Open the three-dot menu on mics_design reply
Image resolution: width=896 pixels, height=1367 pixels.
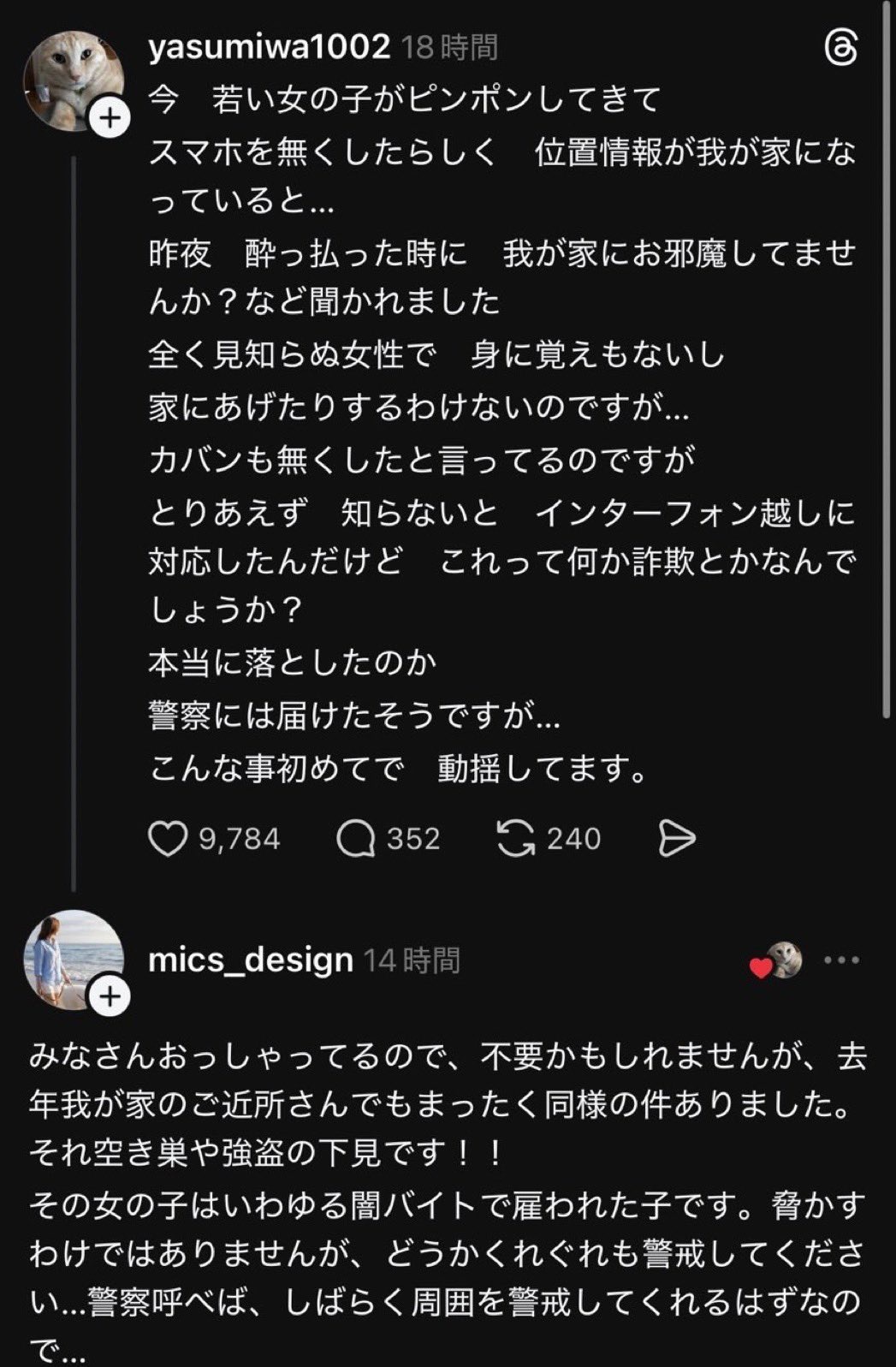(841, 960)
